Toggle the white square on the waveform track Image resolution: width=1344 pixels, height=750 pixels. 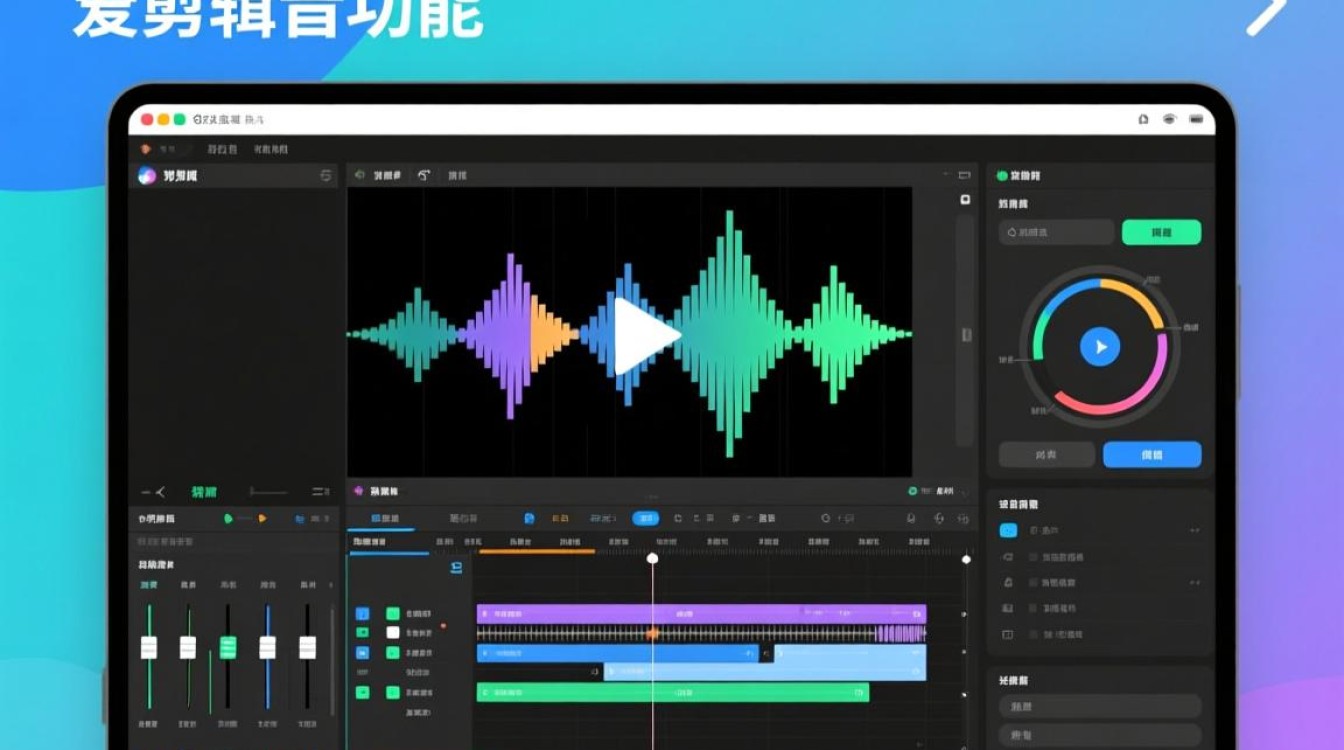pyautogui.click(x=393, y=632)
